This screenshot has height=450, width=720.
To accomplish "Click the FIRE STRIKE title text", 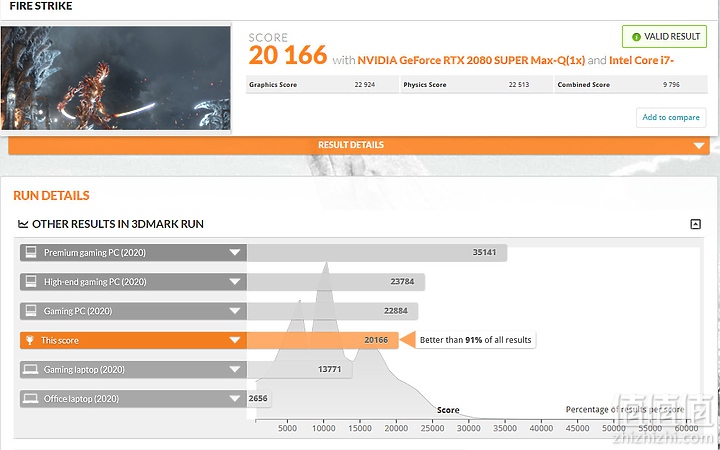I will tap(41, 6).
